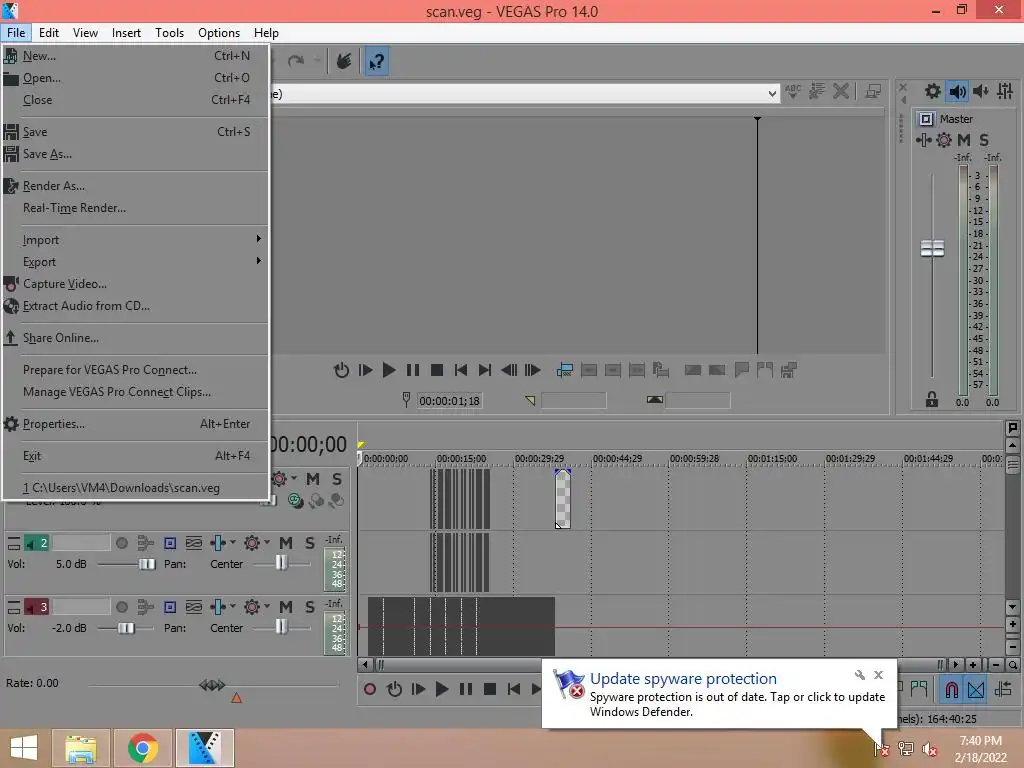Stop main timeline playback

pyautogui.click(x=490, y=689)
